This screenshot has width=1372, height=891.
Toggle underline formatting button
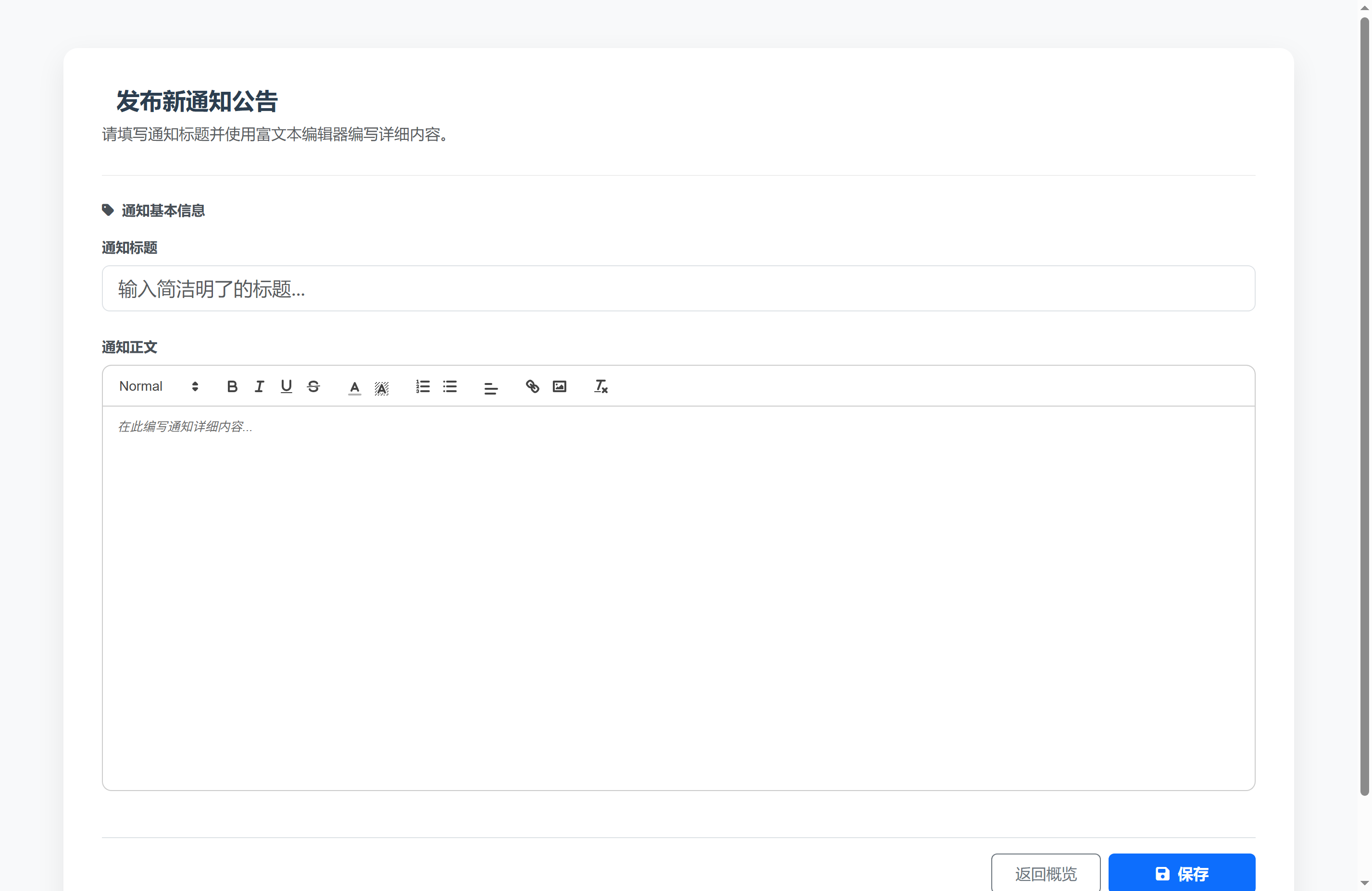pyautogui.click(x=286, y=387)
